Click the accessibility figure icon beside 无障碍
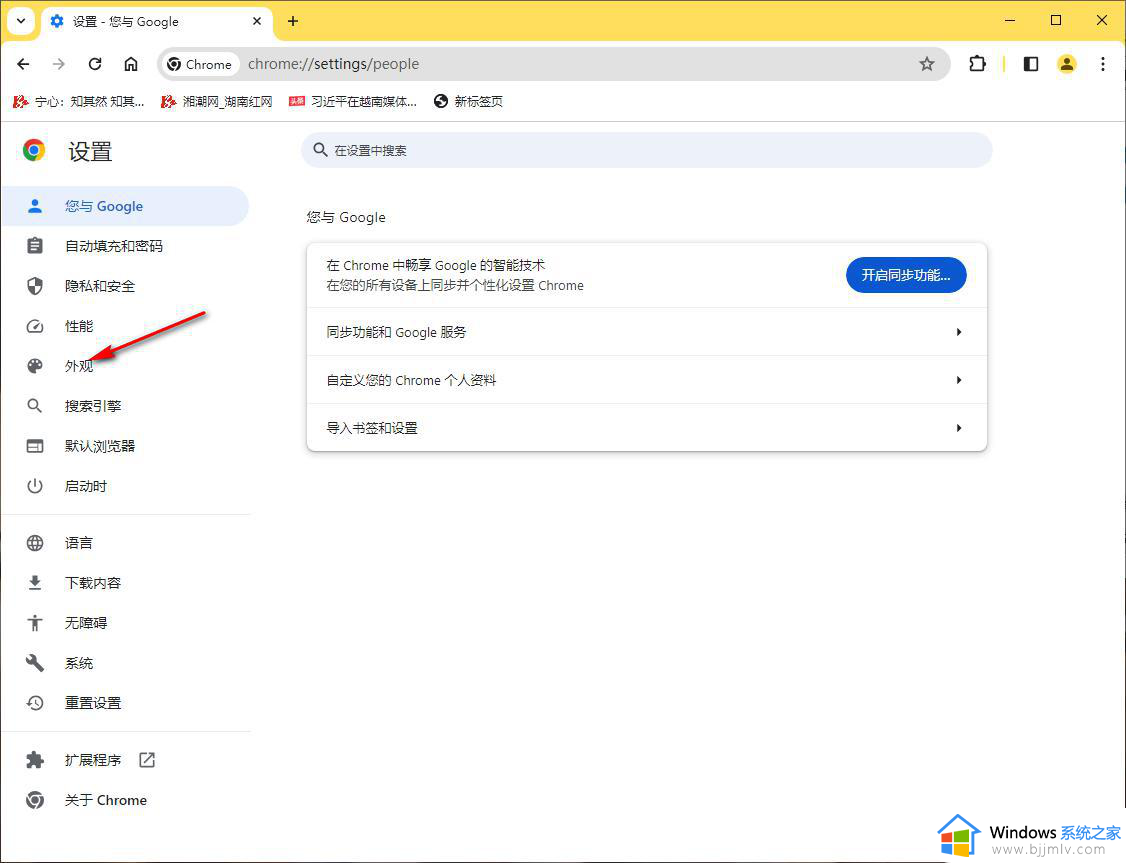 34,623
